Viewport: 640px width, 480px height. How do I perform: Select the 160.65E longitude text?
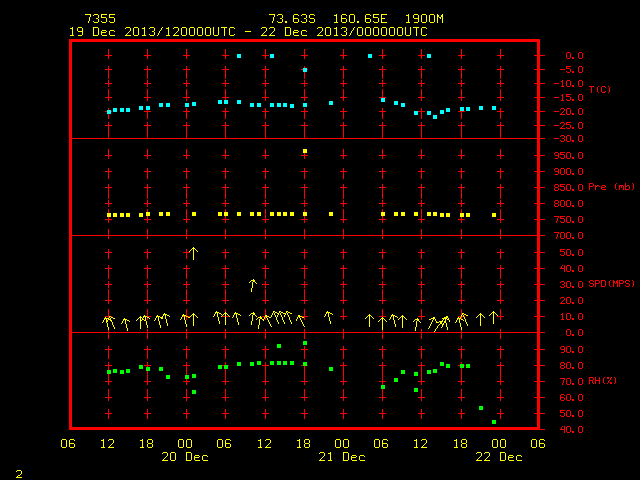[360, 19]
